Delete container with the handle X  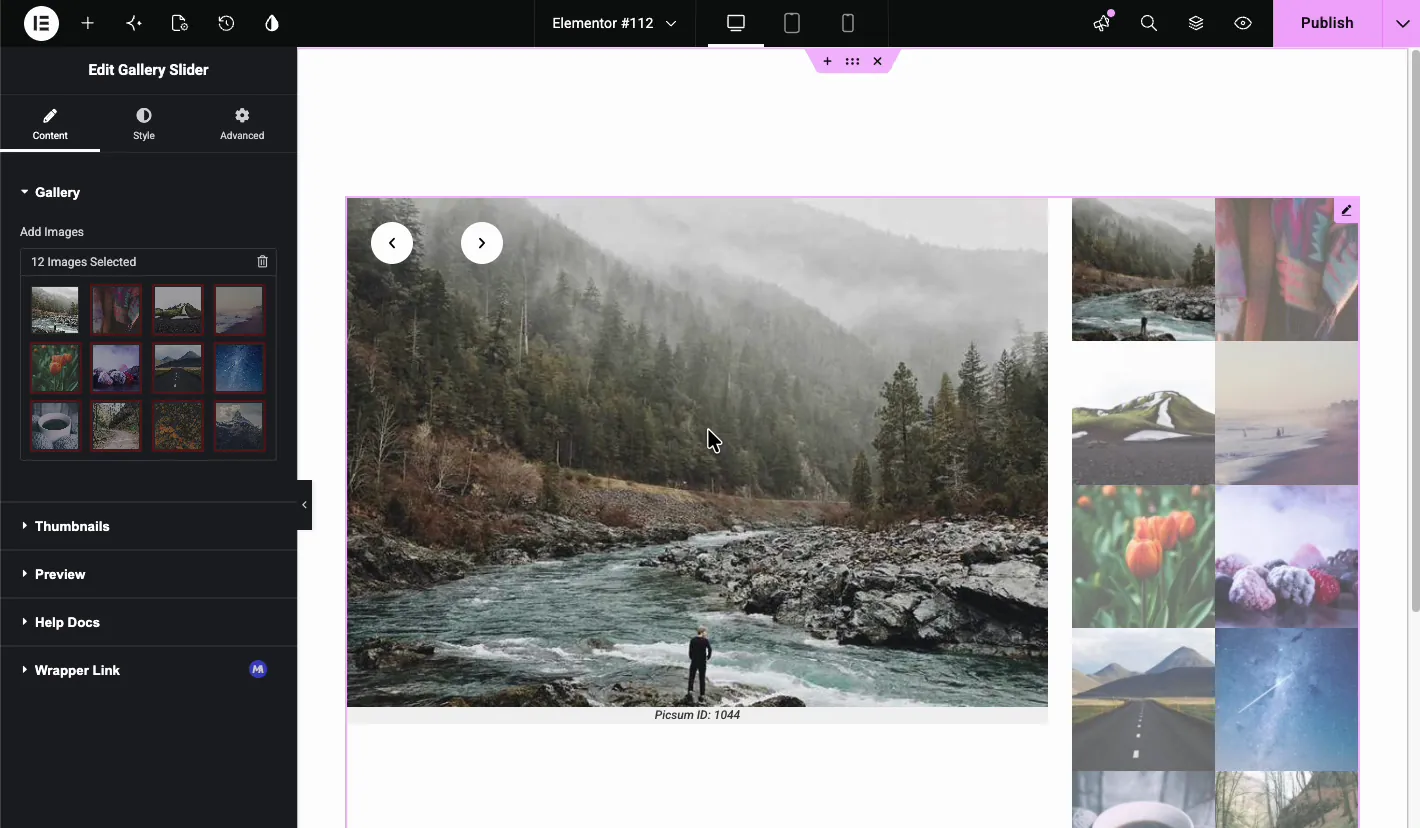tap(877, 62)
